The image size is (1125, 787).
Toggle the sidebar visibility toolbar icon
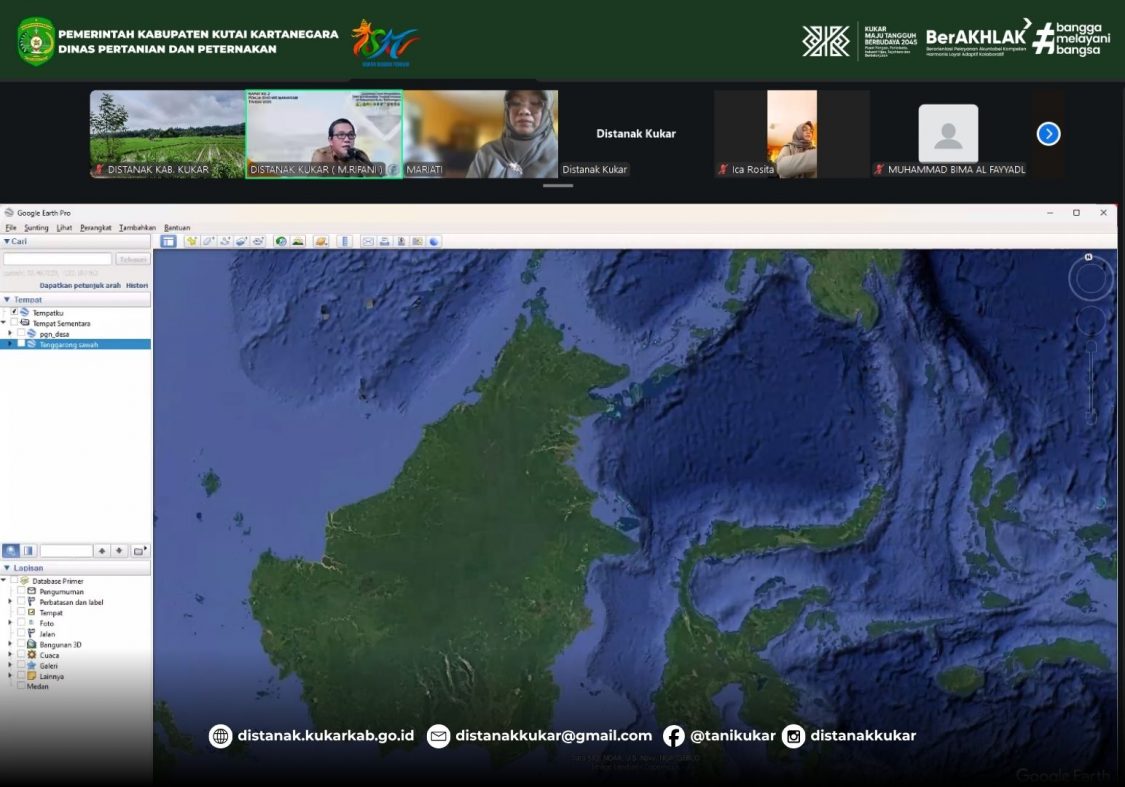point(168,241)
